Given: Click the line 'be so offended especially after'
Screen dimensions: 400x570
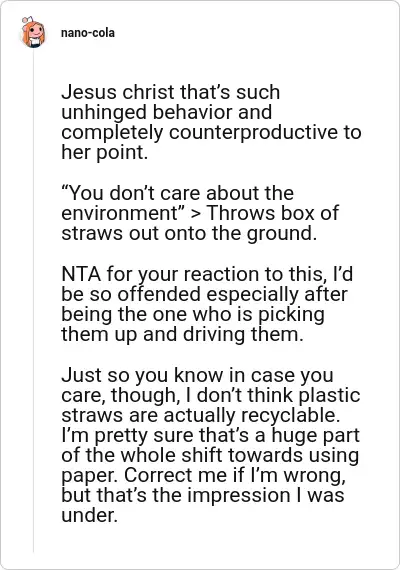Looking at the screenshot, I should pyautogui.click(x=204, y=294).
